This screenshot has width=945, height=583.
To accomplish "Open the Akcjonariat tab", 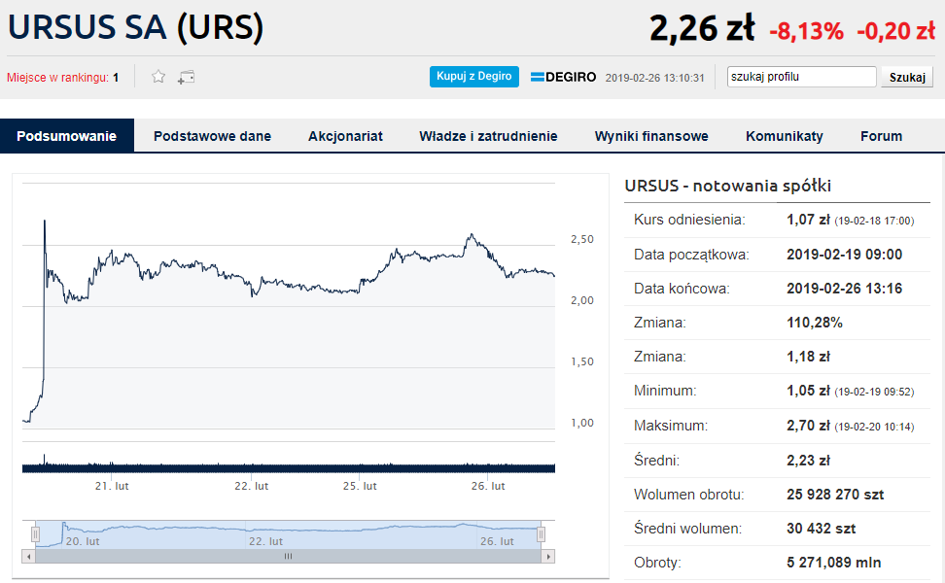I will click(345, 136).
